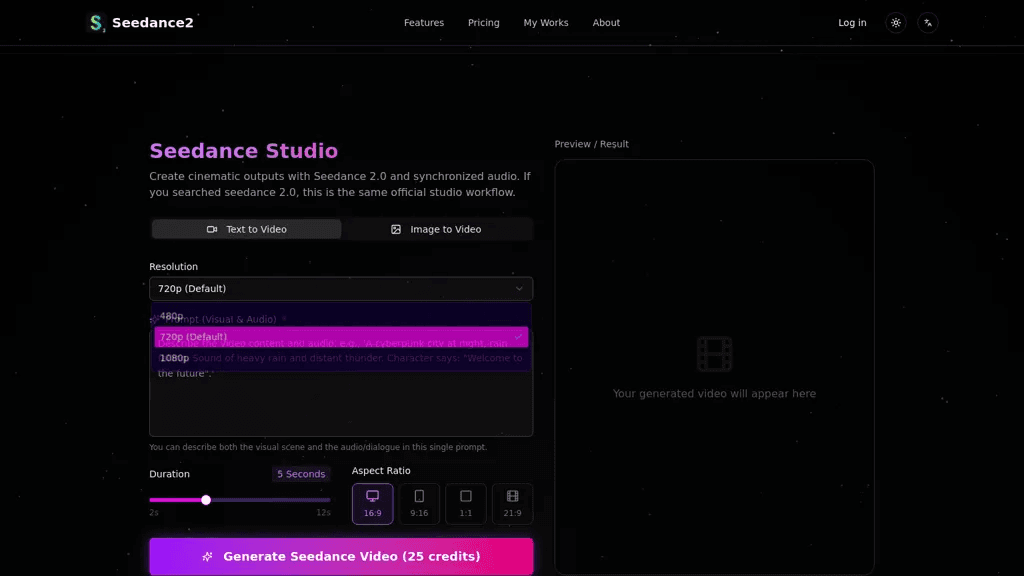
Task: Select the 21:9 film aspect ratio
Action: 513,504
